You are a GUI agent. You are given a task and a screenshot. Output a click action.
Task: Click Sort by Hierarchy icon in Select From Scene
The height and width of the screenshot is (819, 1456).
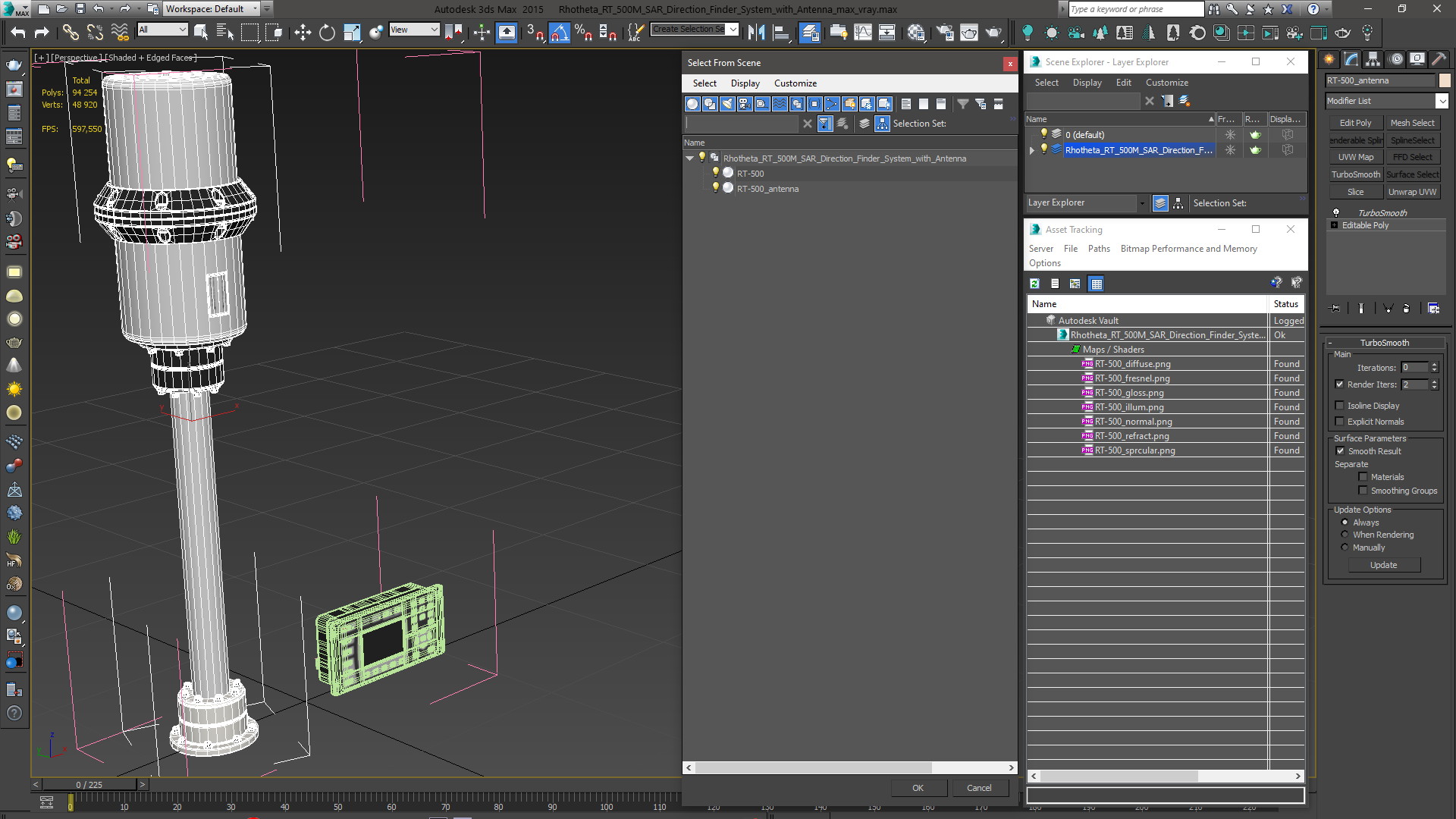882,124
